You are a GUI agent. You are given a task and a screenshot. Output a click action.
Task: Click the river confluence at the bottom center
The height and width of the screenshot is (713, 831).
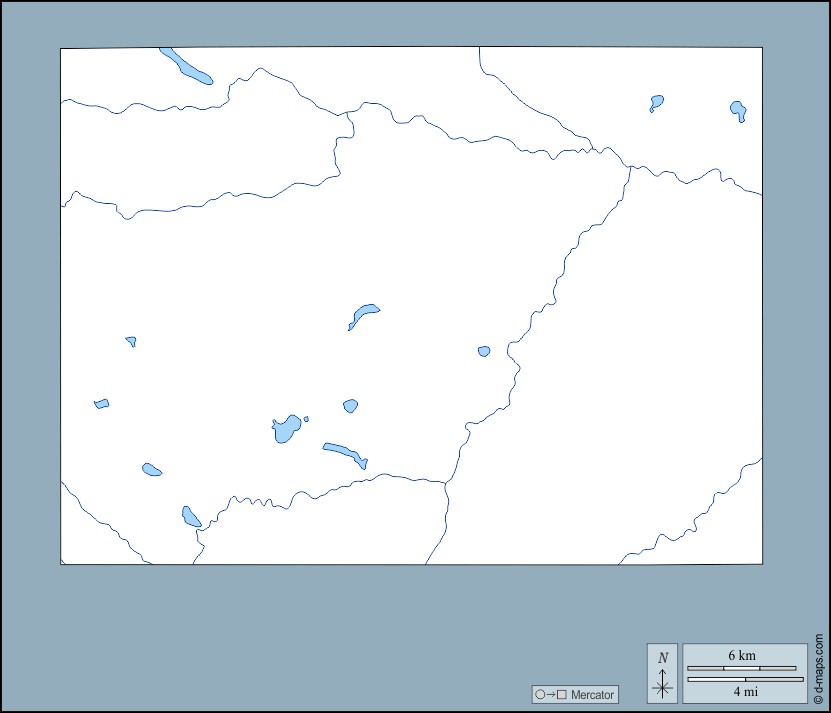446,483
